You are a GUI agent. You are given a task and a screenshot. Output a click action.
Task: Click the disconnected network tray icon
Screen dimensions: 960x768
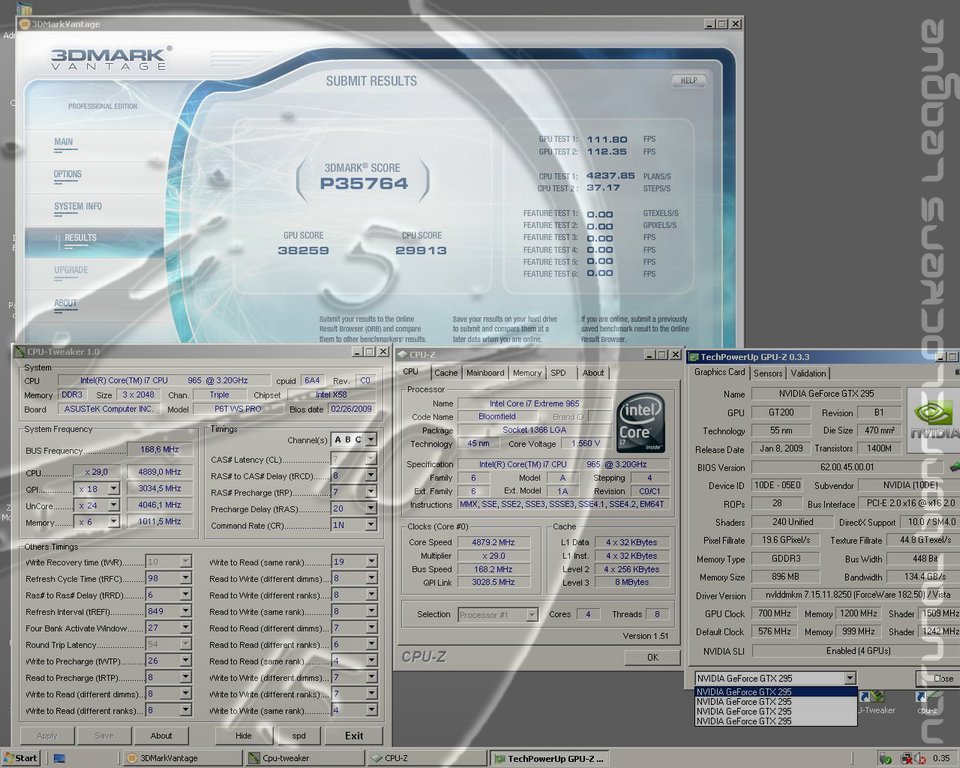click(x=907, y=758)
